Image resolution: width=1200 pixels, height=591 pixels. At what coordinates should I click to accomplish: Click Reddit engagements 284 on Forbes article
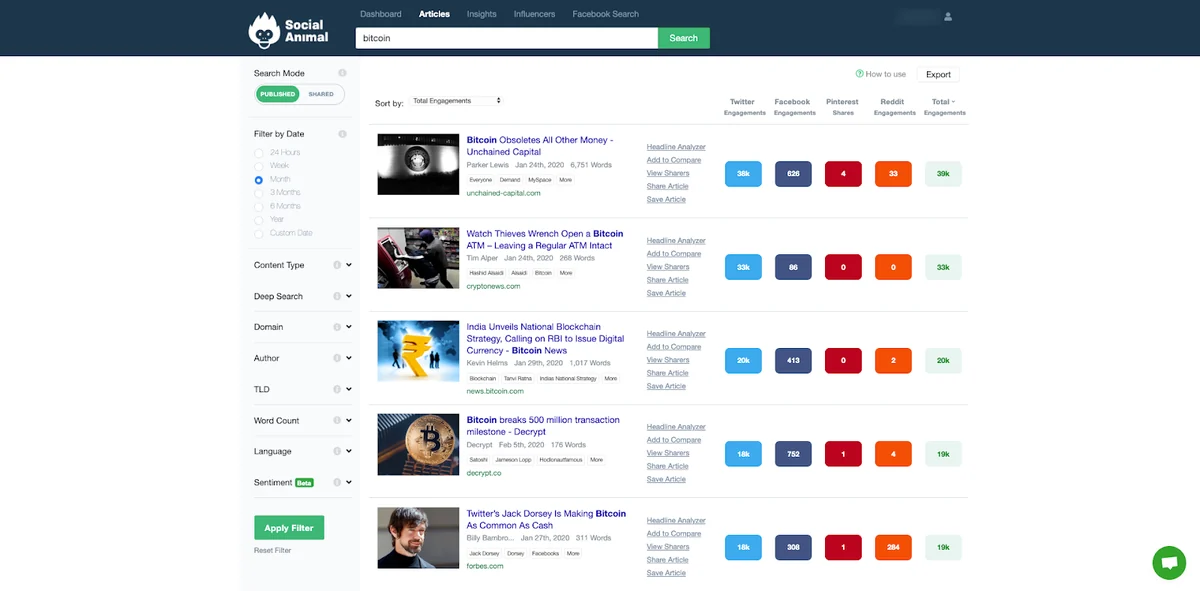(893, 548)
